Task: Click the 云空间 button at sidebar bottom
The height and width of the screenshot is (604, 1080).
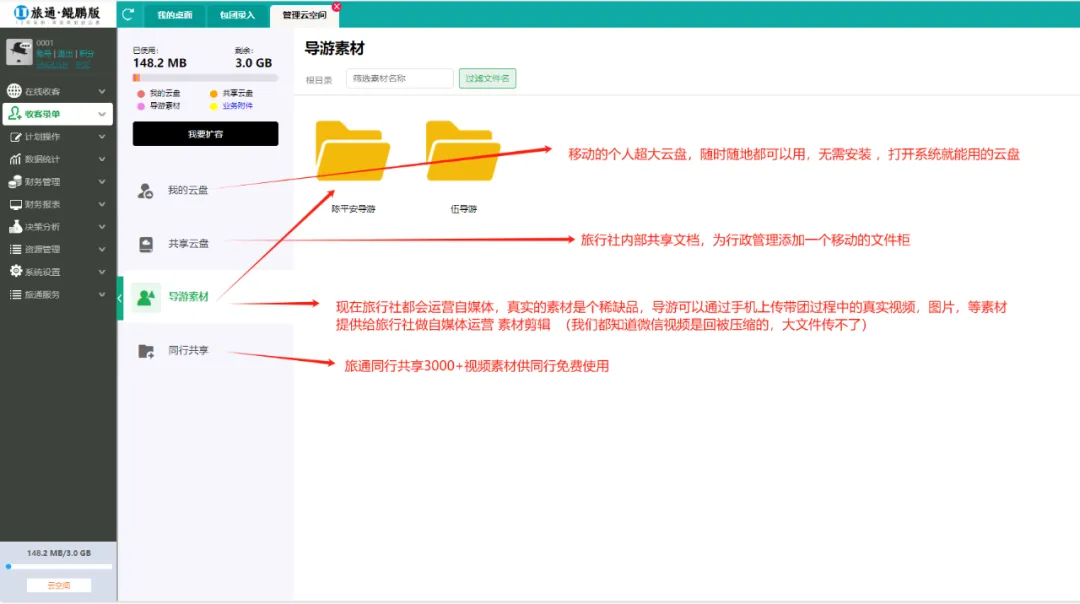Action: coord(59,585)
